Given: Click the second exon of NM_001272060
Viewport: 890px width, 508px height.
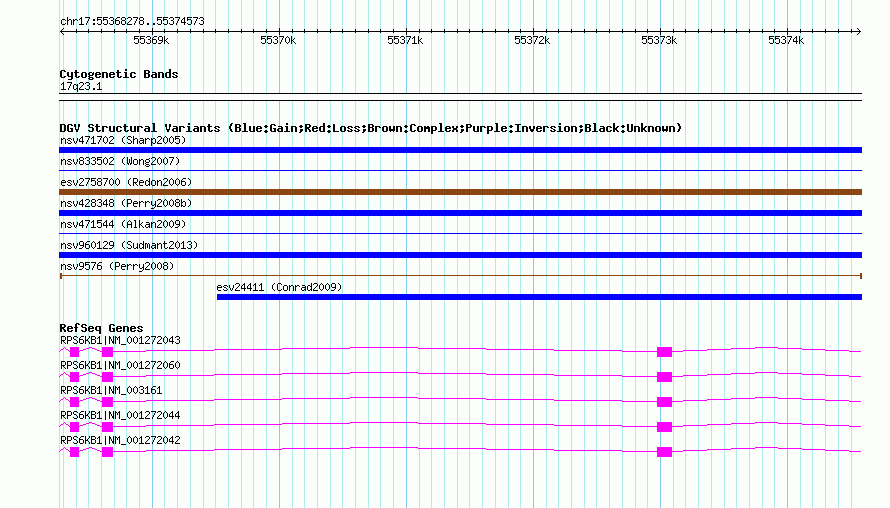Looking at the screenshot, I should pos(107,377).
